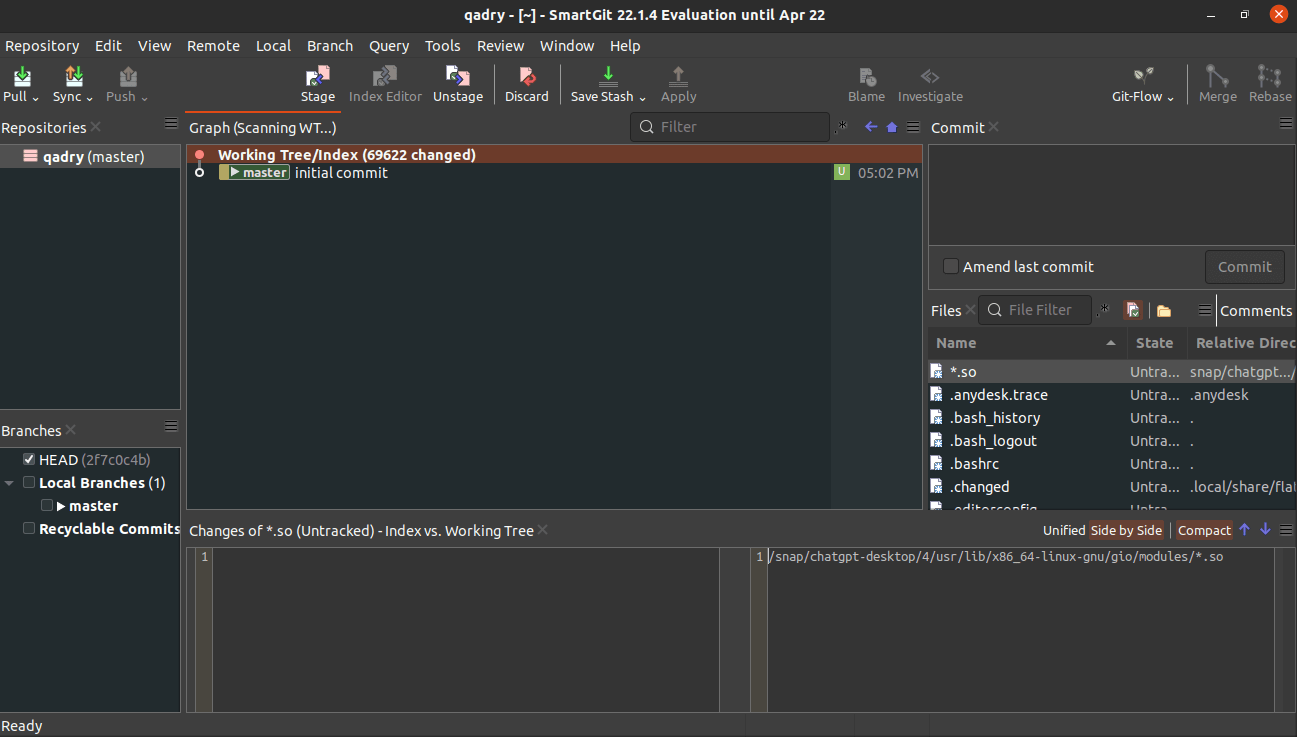
Task: Toggle regex for the File Filter
Action: (x=1103, y=310)
